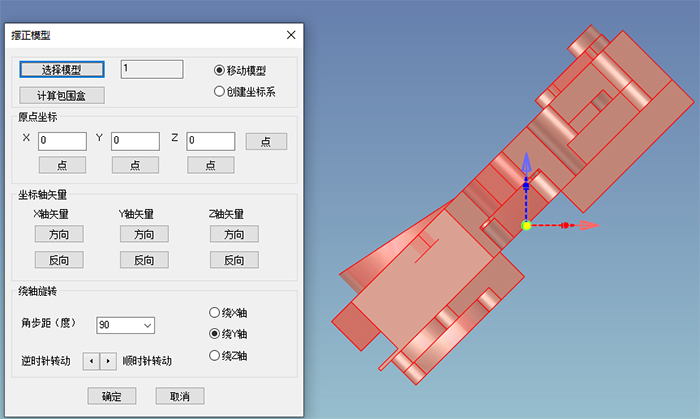Click 方向 under X轴矢量
The image size is (700, 419).
59,234
